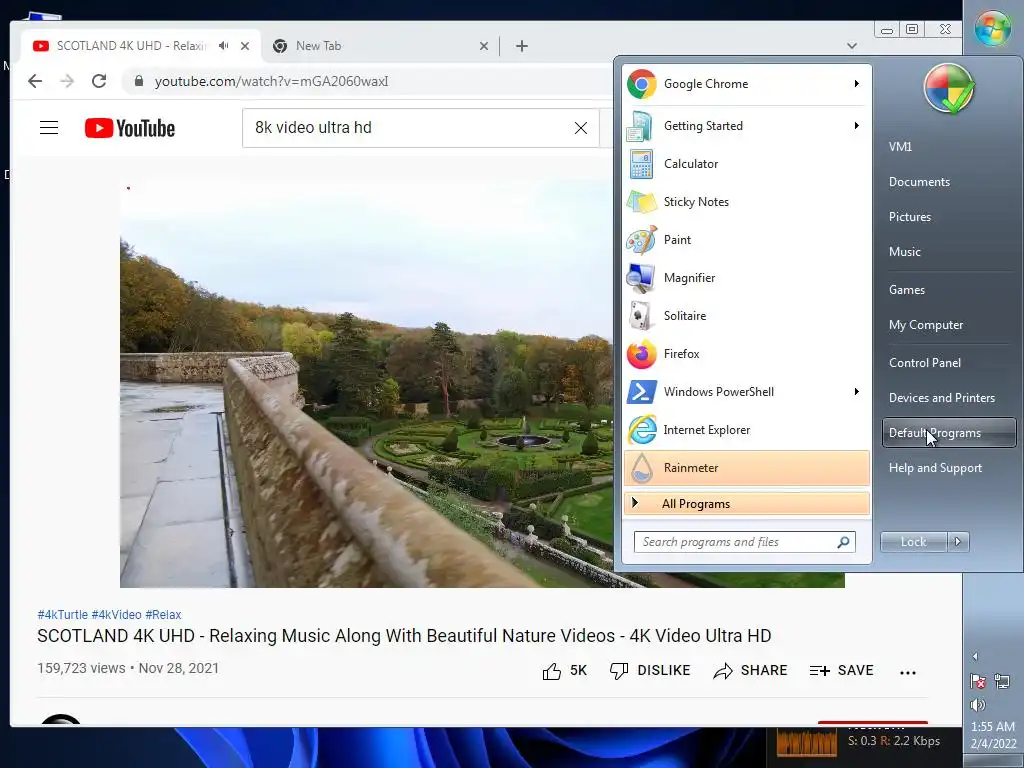Start the Solitaire game

pos(746,315)
